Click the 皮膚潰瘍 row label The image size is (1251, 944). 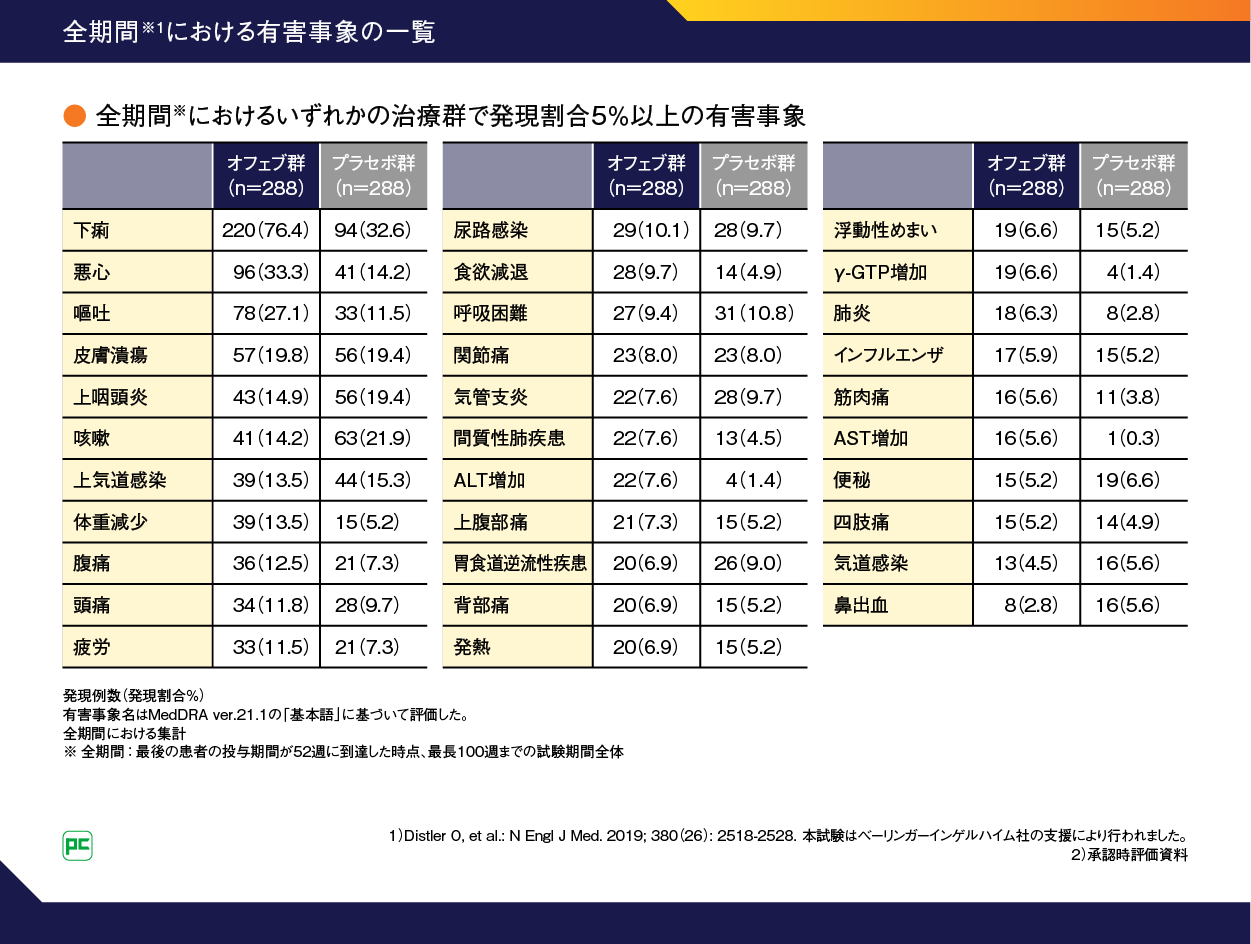click(111, 355)
